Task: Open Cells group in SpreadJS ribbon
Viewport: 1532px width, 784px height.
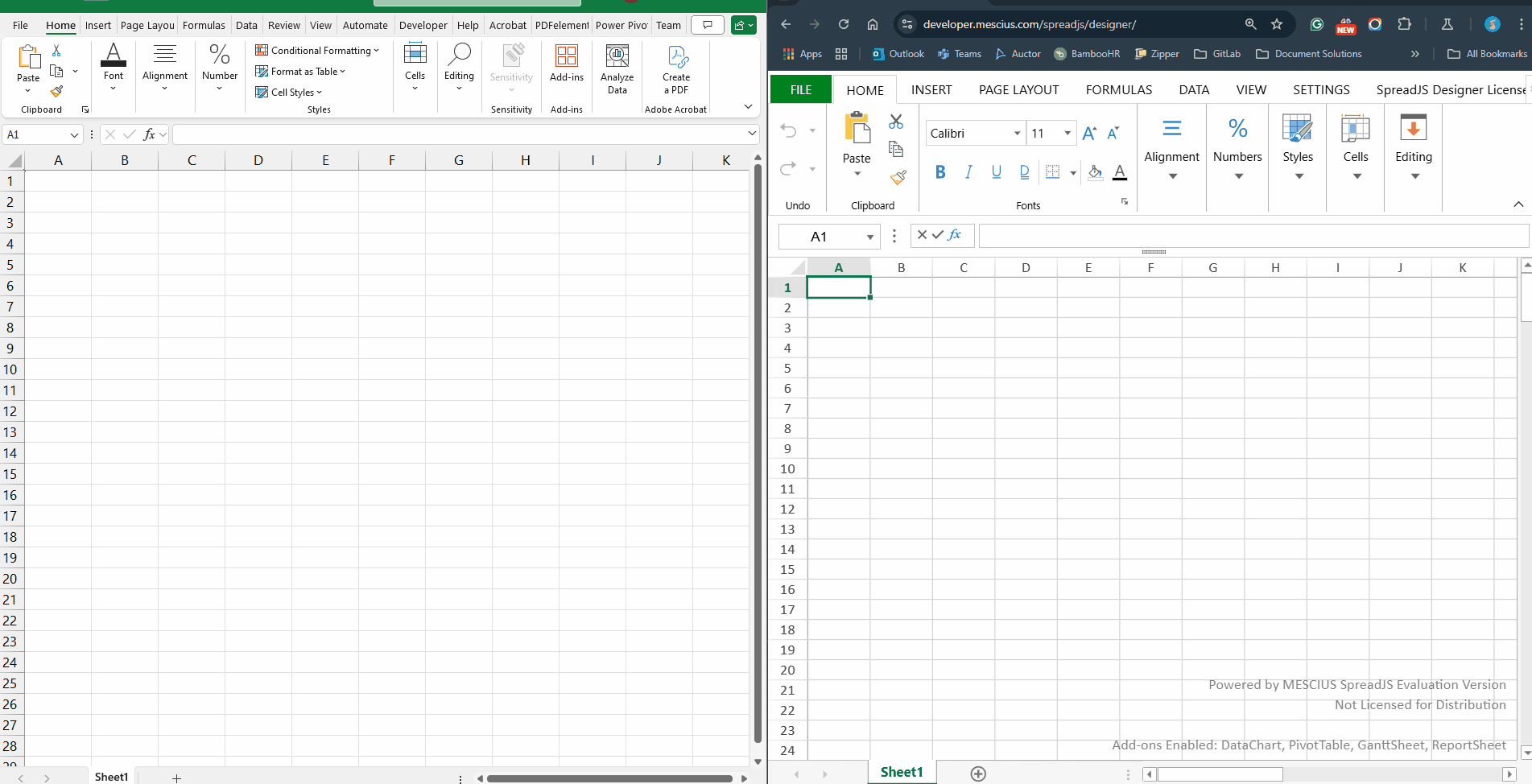Action: tap(1356, 147)
